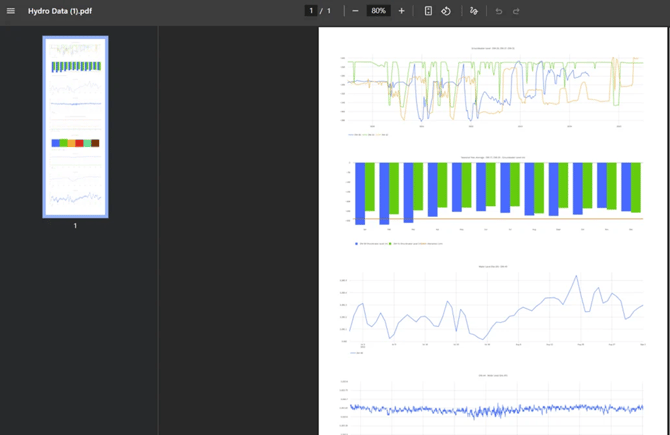Click the bottom noisy time-series chart

[x=495, y=408]
